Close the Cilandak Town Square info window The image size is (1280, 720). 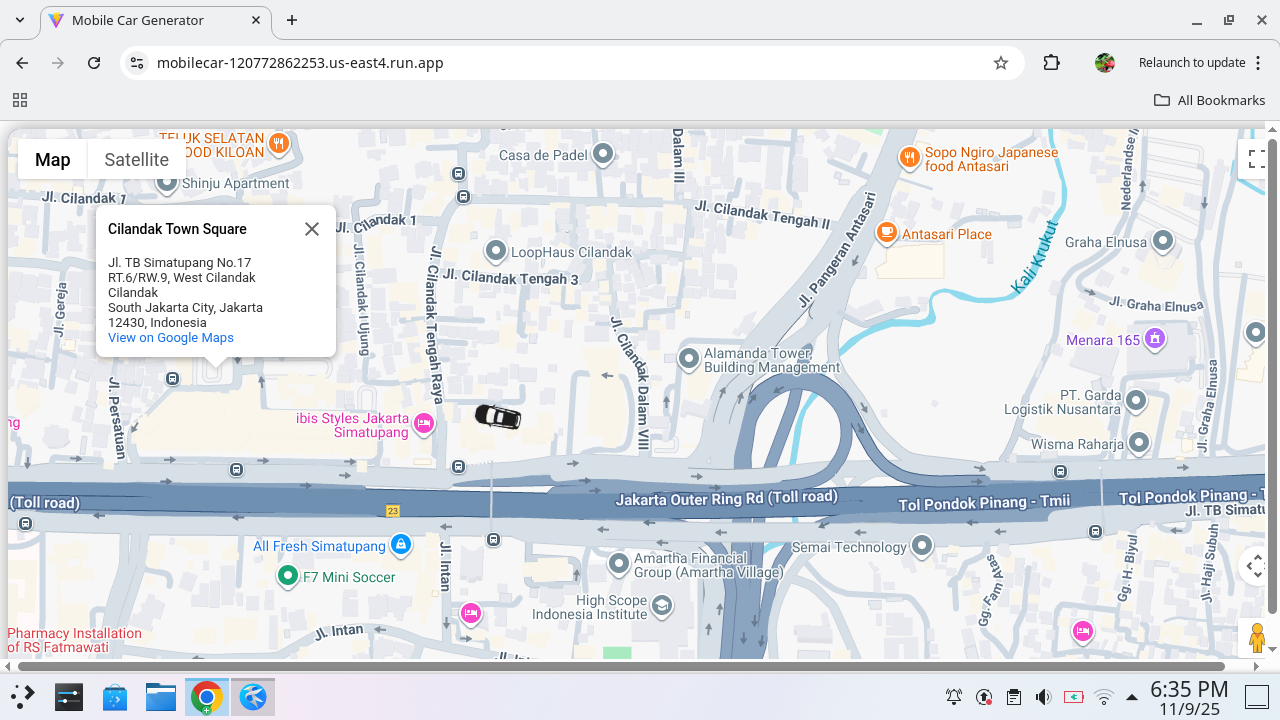coord(312,229)
